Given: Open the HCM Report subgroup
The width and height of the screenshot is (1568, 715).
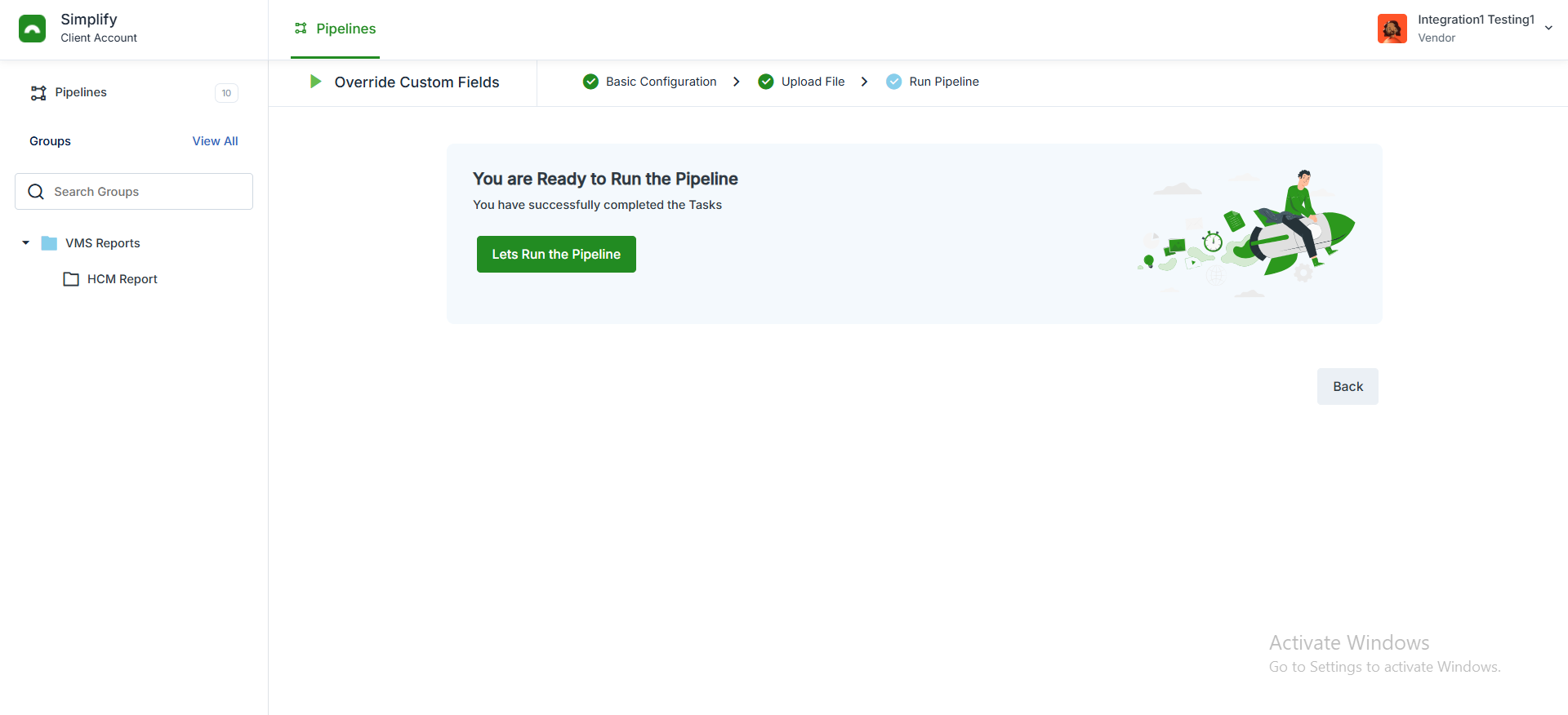Looking at the screenshot, I should (x=122, y=279).
